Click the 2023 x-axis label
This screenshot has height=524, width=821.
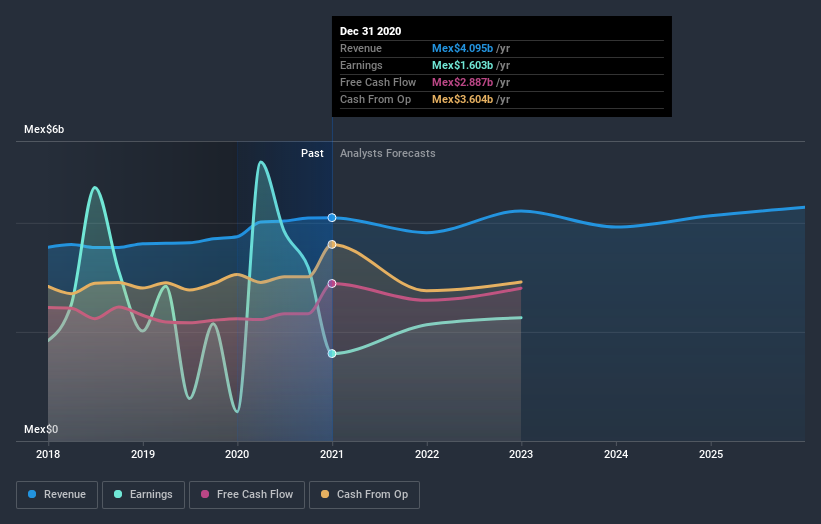(522, 454)
